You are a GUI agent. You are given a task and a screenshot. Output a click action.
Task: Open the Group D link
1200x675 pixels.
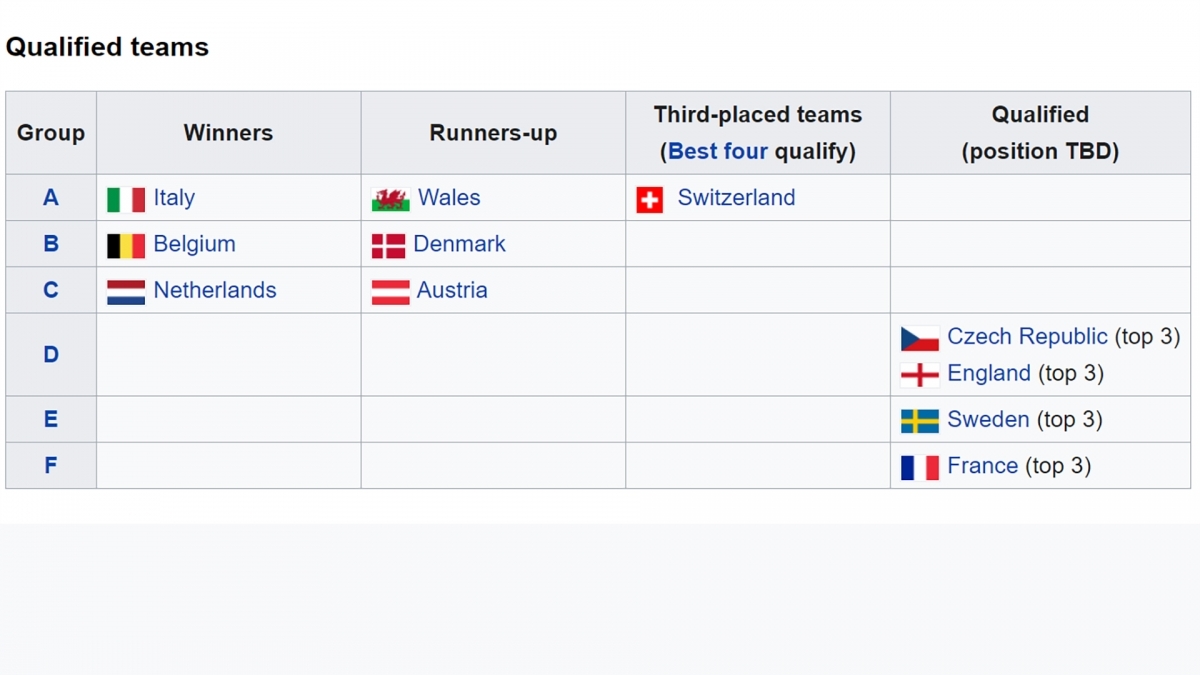[x=51, y=354]
